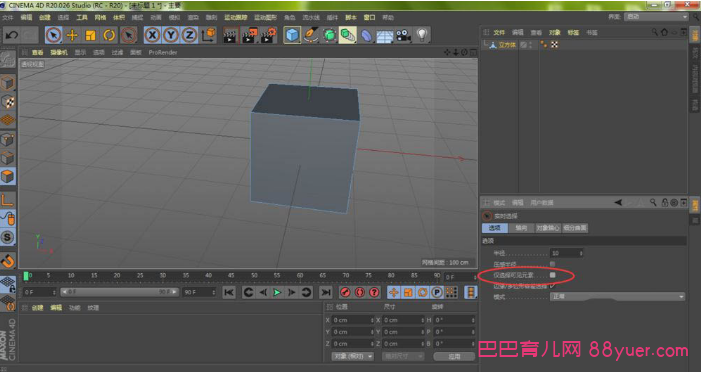Click the 半径 radius value field
The width and height of the screenshot is (702, 372).
pos(566,253)
